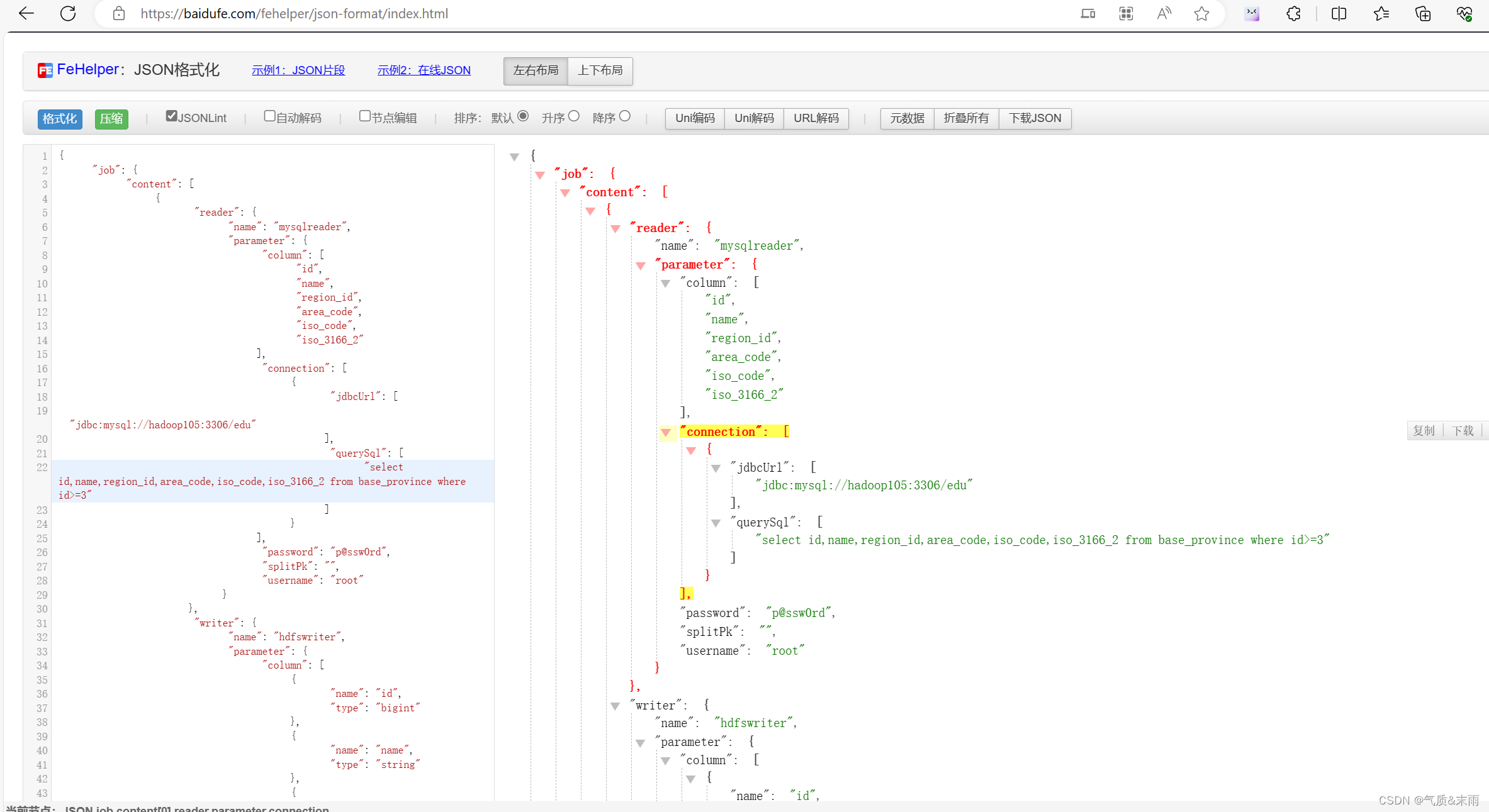Switch to 左右布局 layout tab
This screenshot has width=1489, height=812.
click(536, 70)
